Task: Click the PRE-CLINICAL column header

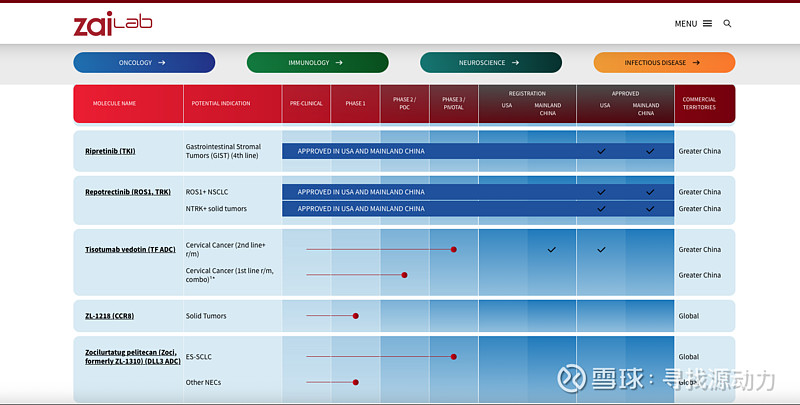Action: (x=306, y=103)
